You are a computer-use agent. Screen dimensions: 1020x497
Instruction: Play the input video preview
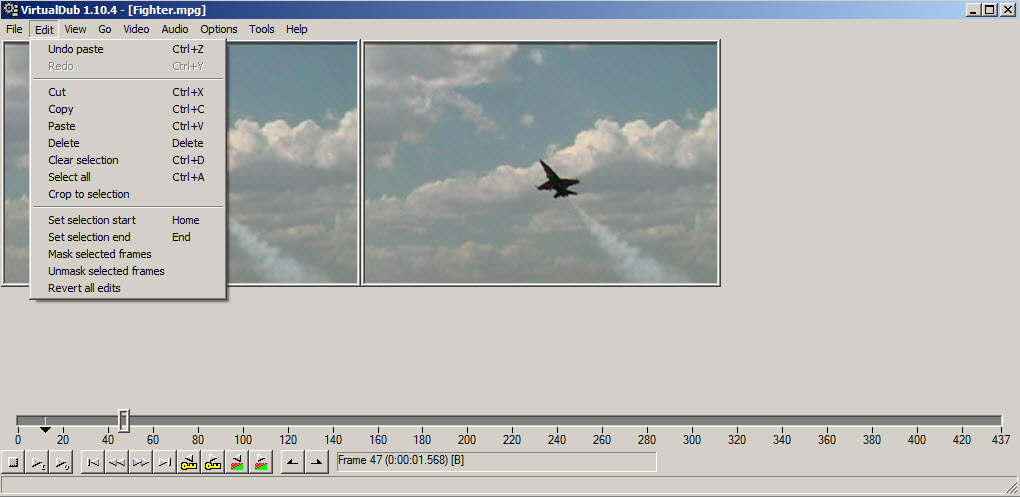tap(37, 463)
